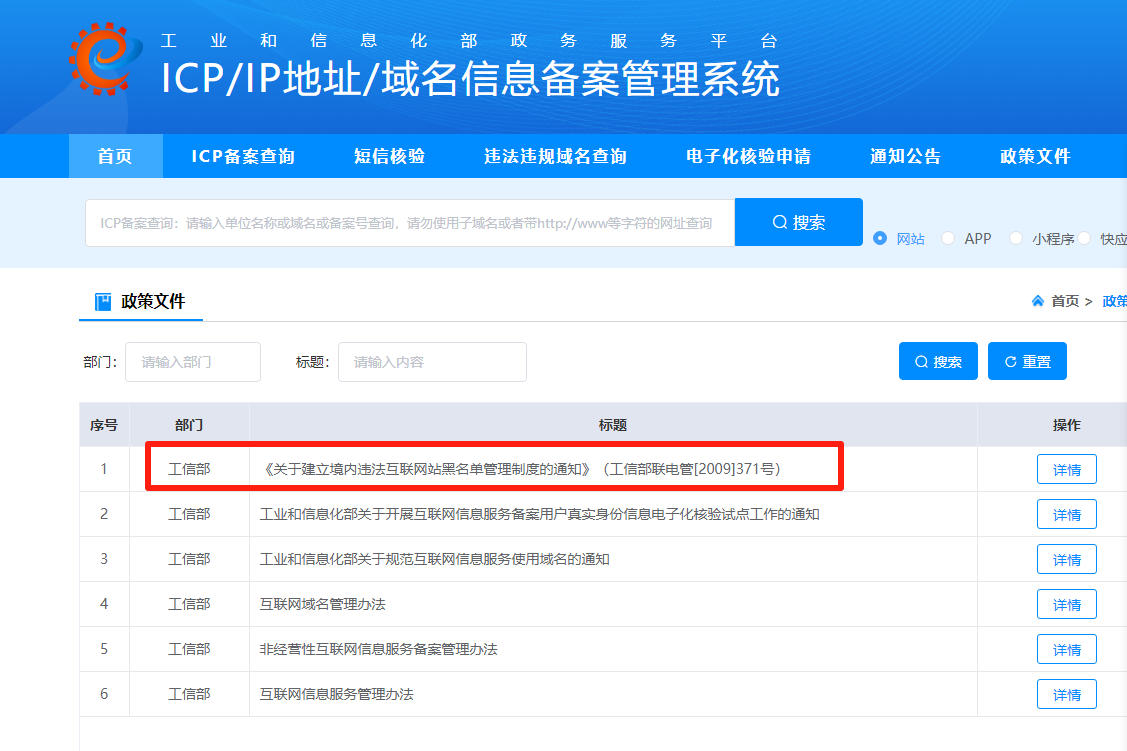Click the top ICP备案查询 search box
The image size is (1127, 751).
pos(400,221)
